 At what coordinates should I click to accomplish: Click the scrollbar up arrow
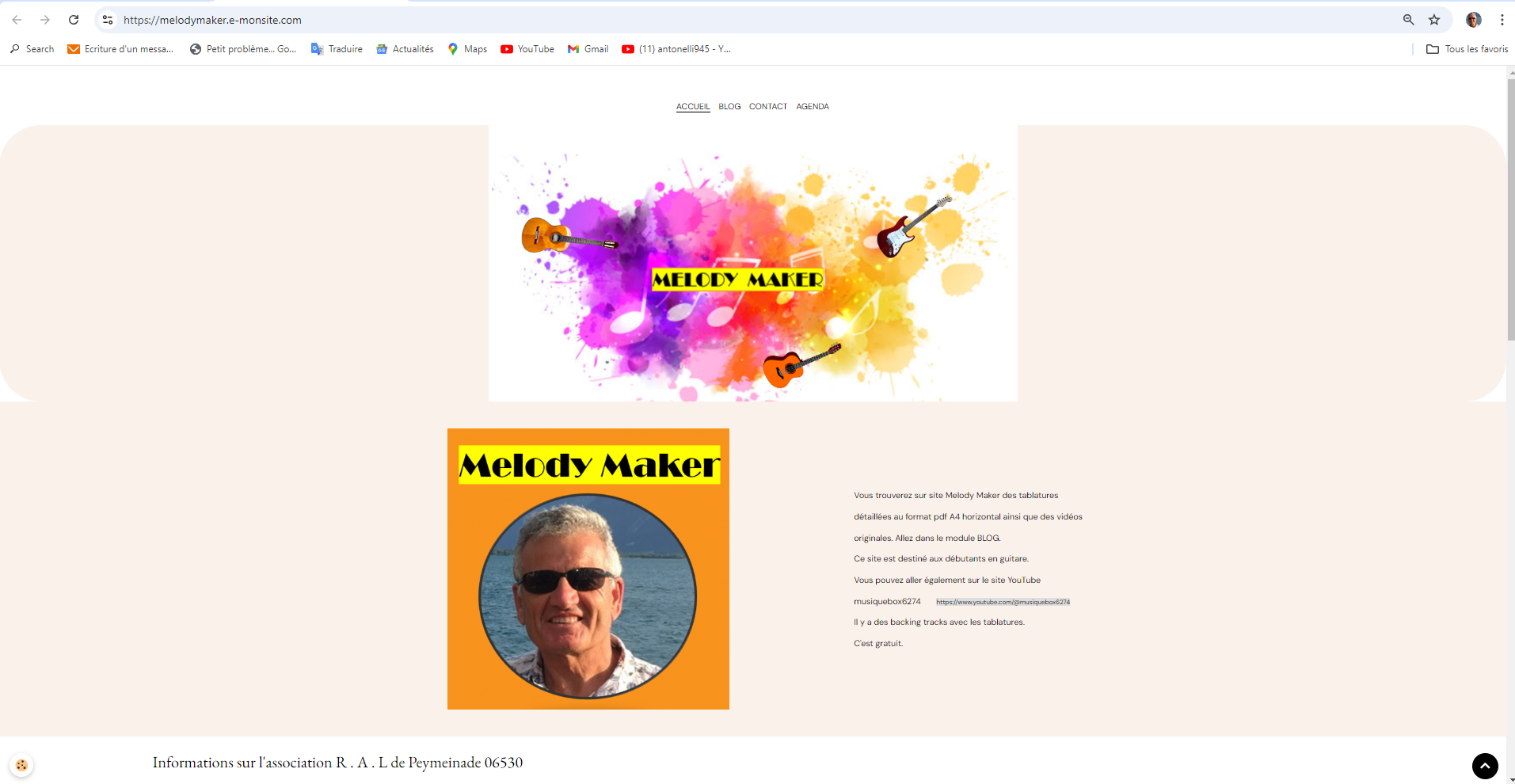pos(1510,72)
